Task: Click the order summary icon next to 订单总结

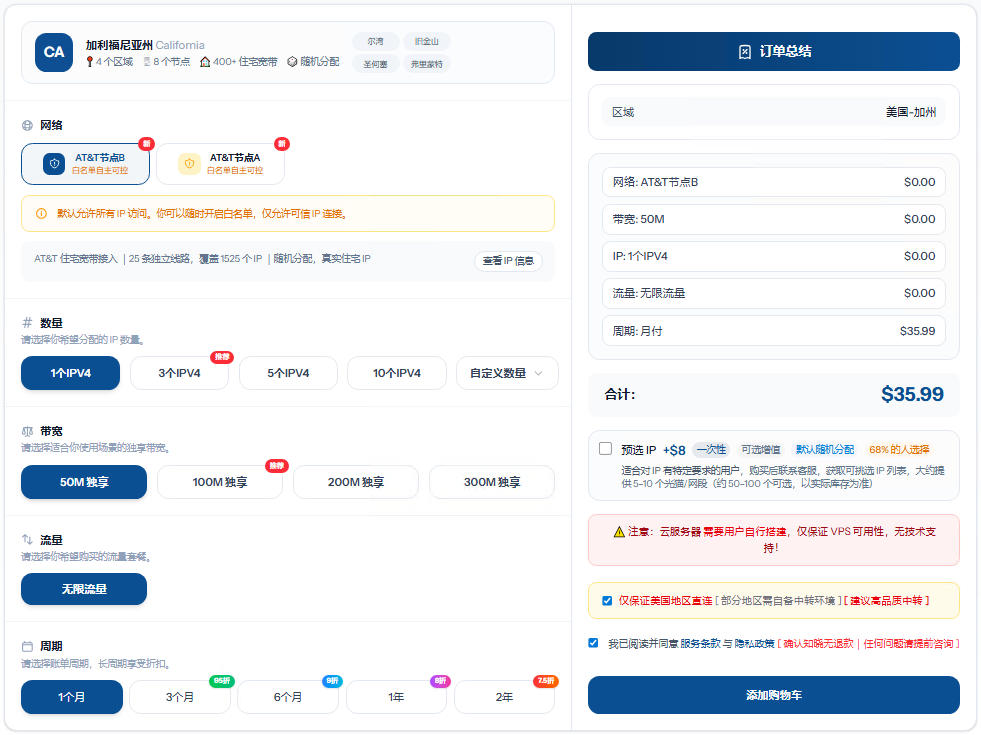Action: click(x=744, y=52)
